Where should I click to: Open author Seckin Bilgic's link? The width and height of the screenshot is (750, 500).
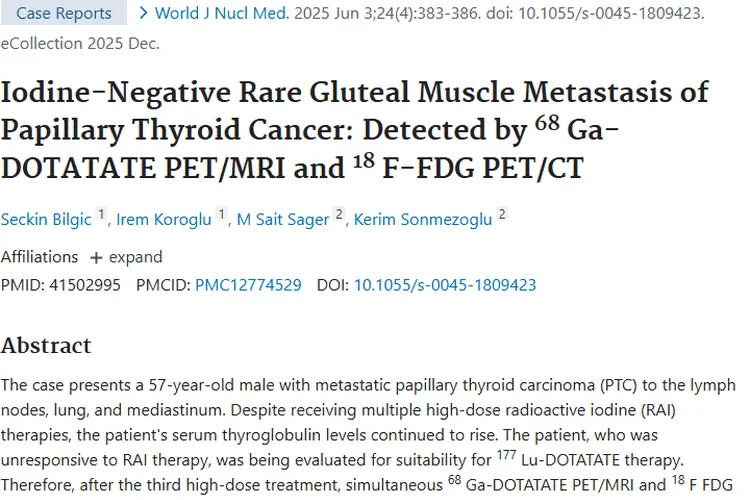click(45, 220)
